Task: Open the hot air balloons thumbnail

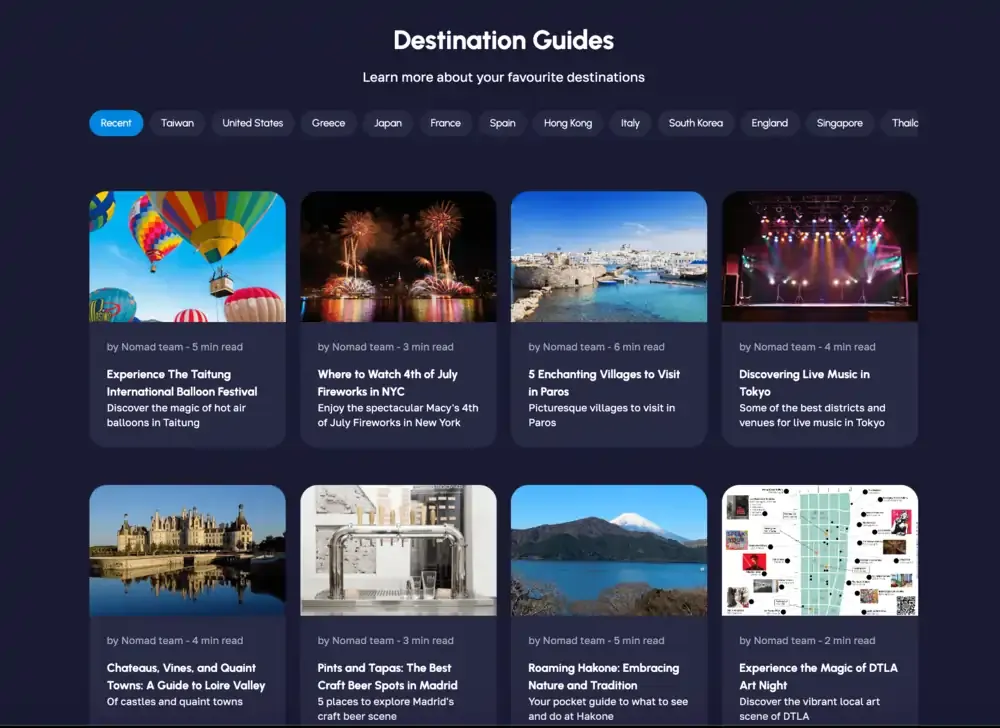Action: coord(188,256)
